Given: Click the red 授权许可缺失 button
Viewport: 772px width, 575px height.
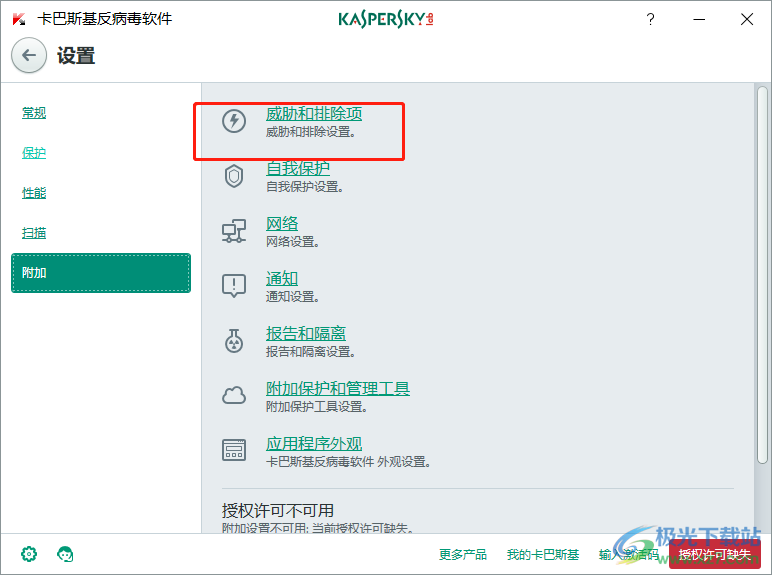Looking at the screenshot, I should click(x=715, y=555).
